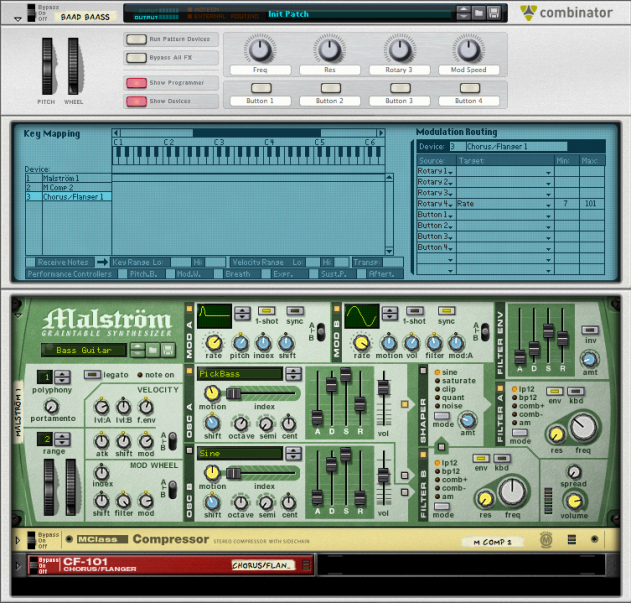Save the Combinator patch with disk icon
The image size is (631, 603).
[x=494, y=13]
